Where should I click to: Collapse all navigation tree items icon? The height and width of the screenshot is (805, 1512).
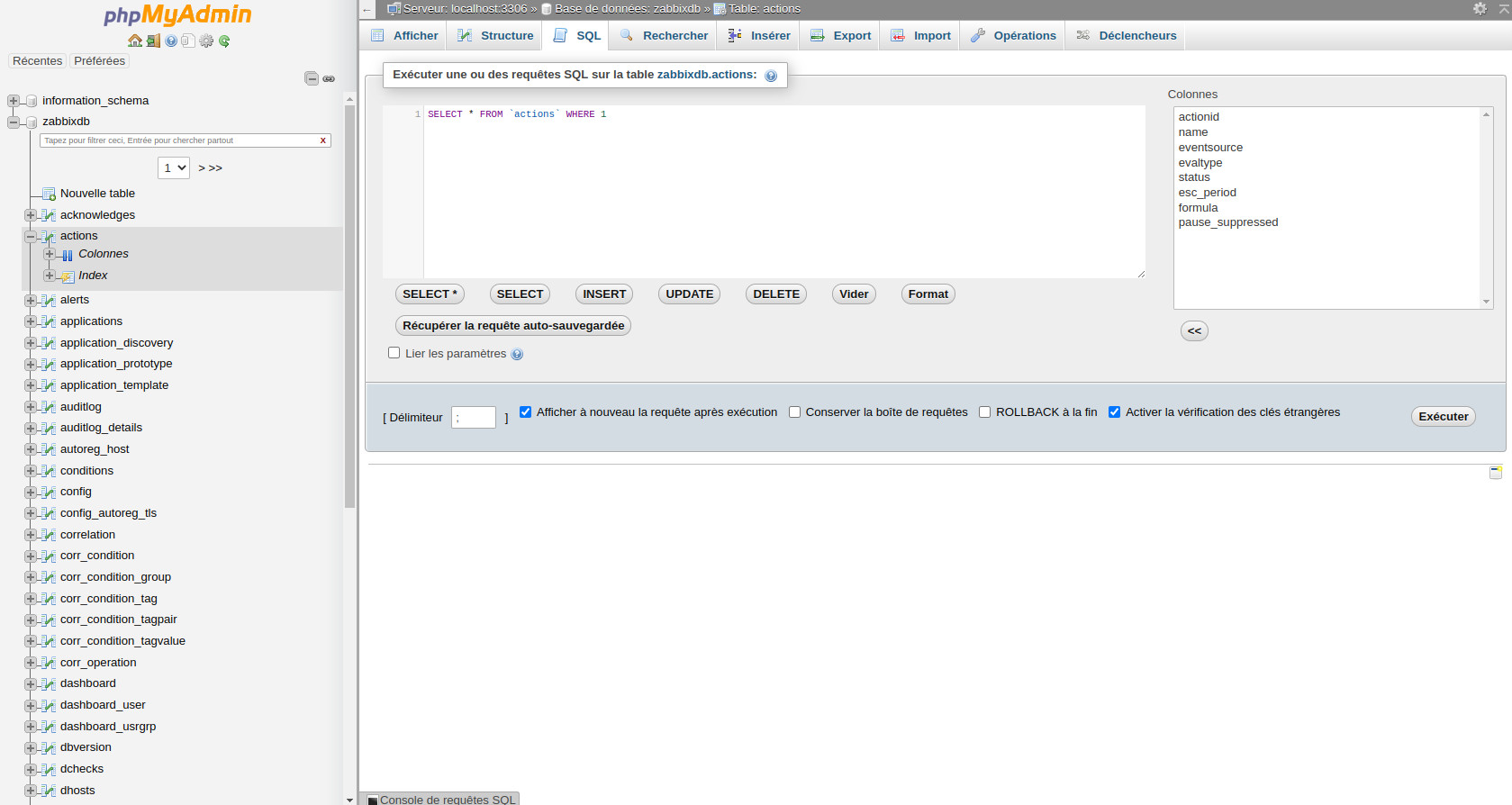point(312,78)
